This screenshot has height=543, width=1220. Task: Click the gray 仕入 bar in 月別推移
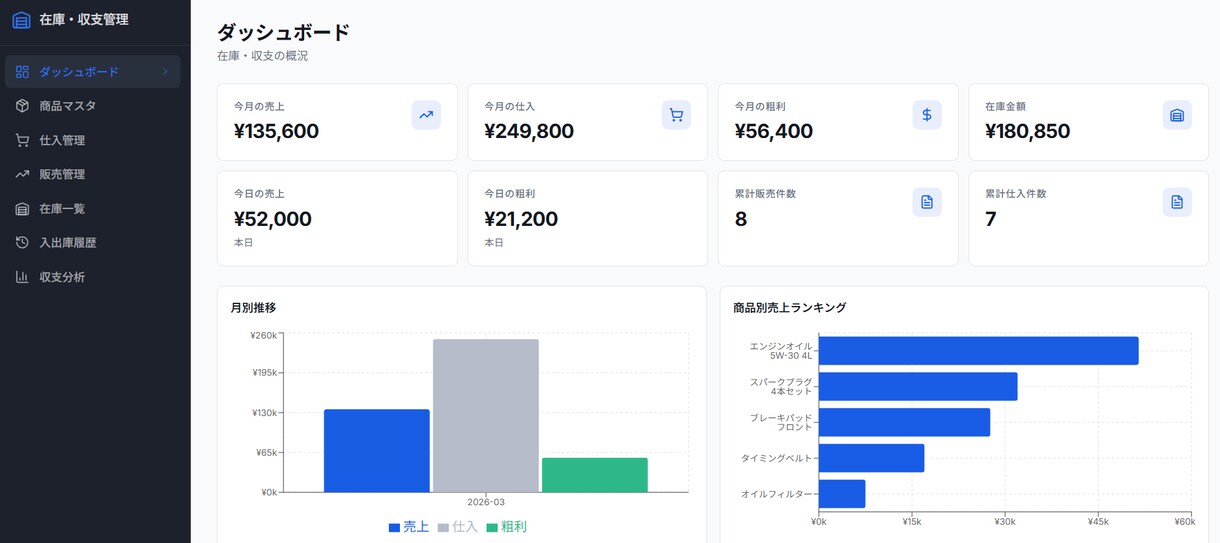pyautogui.click(x=486, y=416)
